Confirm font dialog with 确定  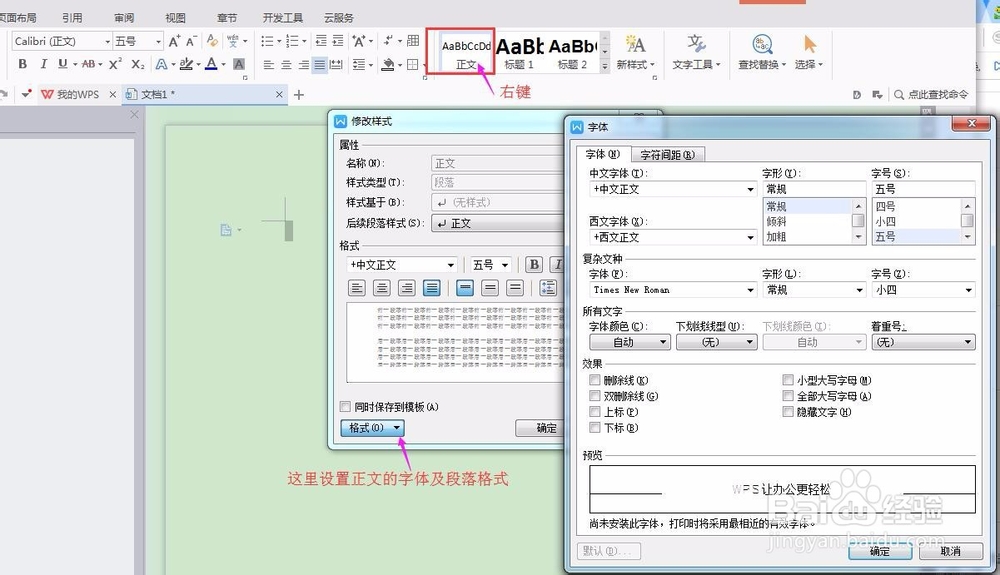pos(880,551)
